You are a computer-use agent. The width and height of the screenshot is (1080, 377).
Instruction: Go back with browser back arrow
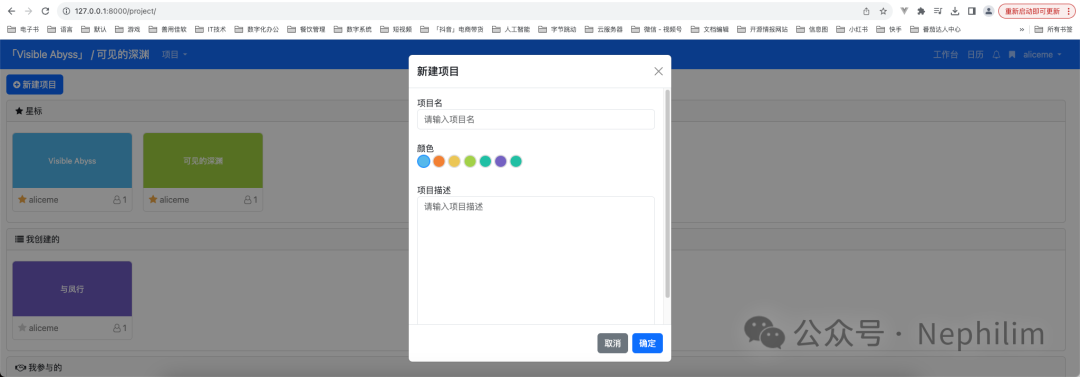click(x=11, y=11)
